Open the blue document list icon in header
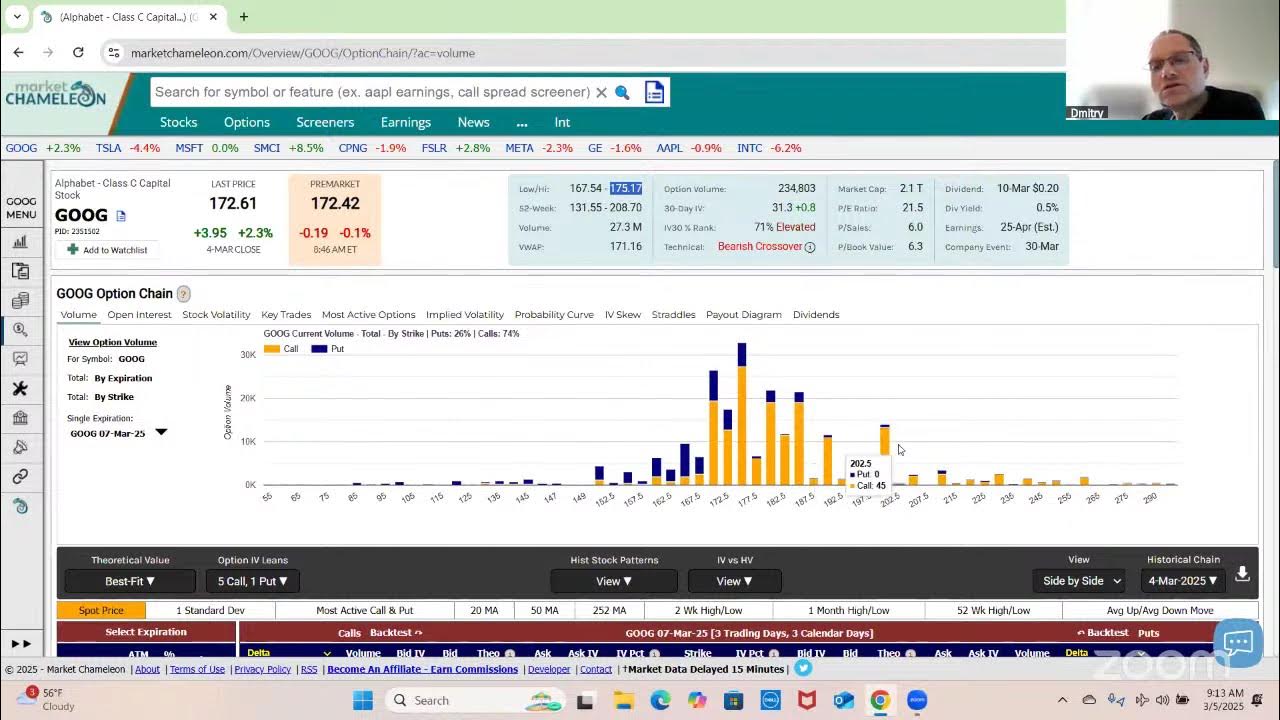 click(654, 92)
